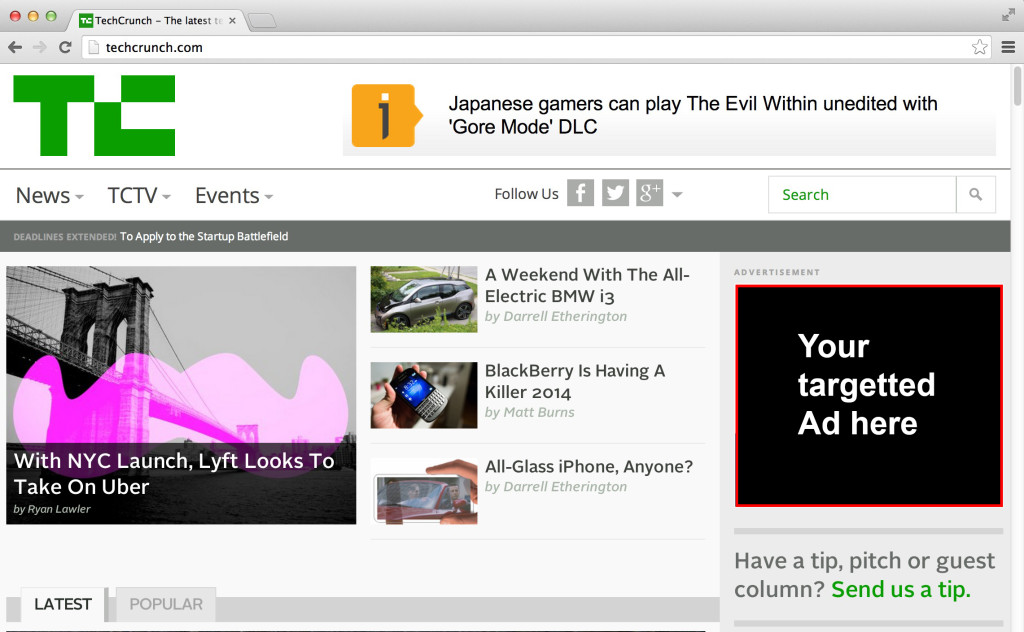This screenshot has height=632, width=1024.
Task: Click the Follow Us label
Action: click(x=526, y=194)
